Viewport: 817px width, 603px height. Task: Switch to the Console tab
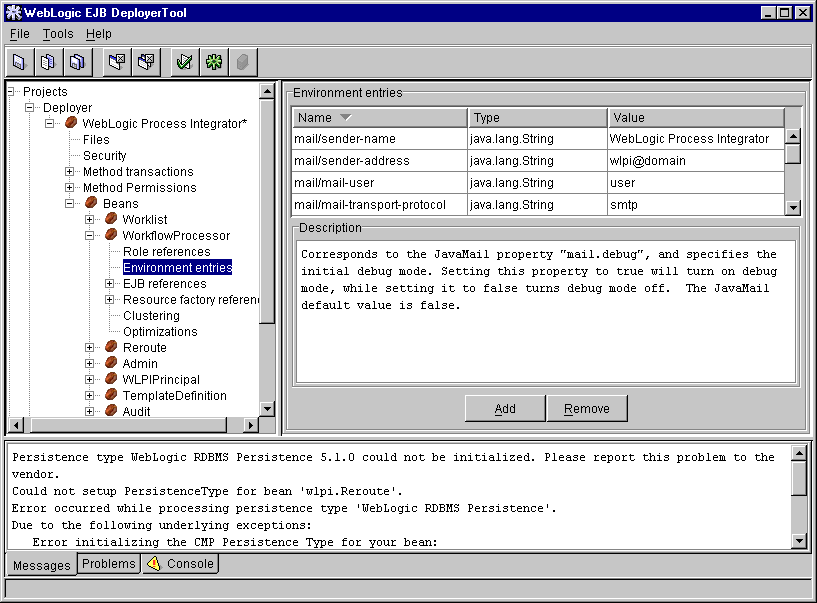click(180, 563)
